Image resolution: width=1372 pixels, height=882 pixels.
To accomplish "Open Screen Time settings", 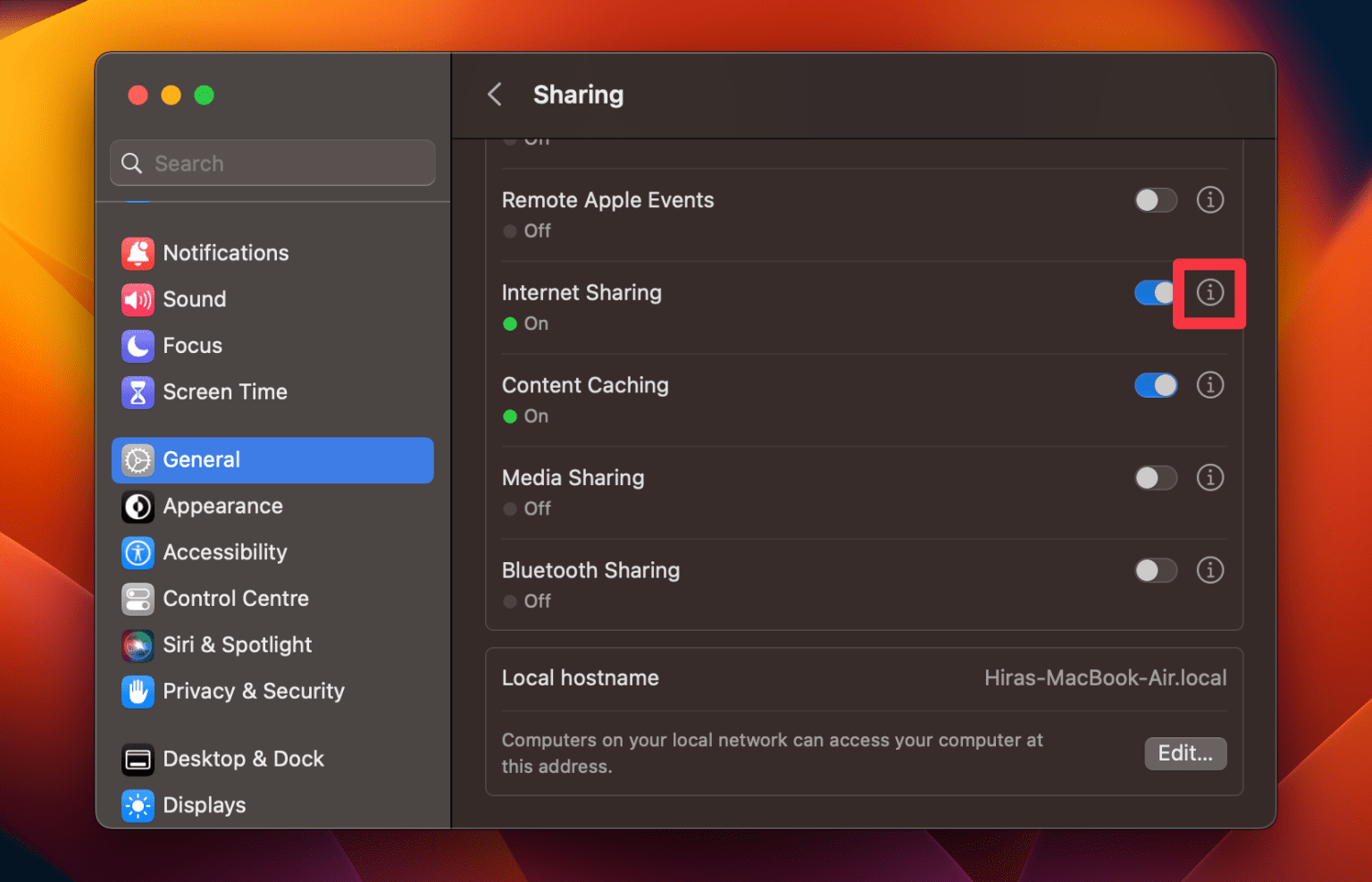I will (x=225, y=392).
